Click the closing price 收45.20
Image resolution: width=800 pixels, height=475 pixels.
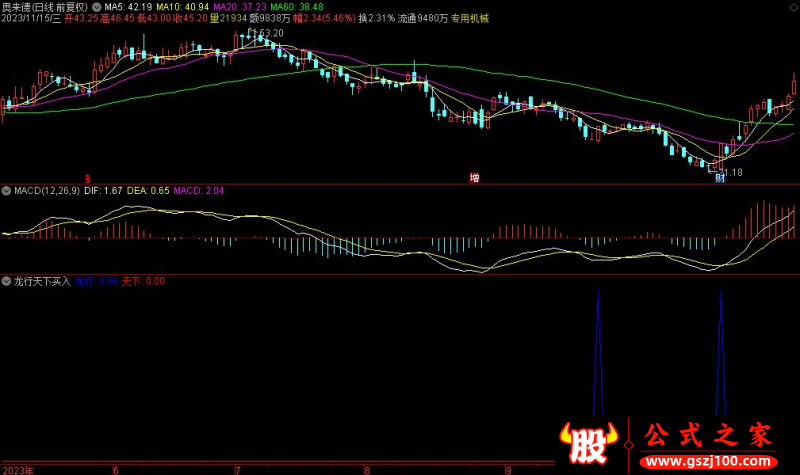(191, 18)
